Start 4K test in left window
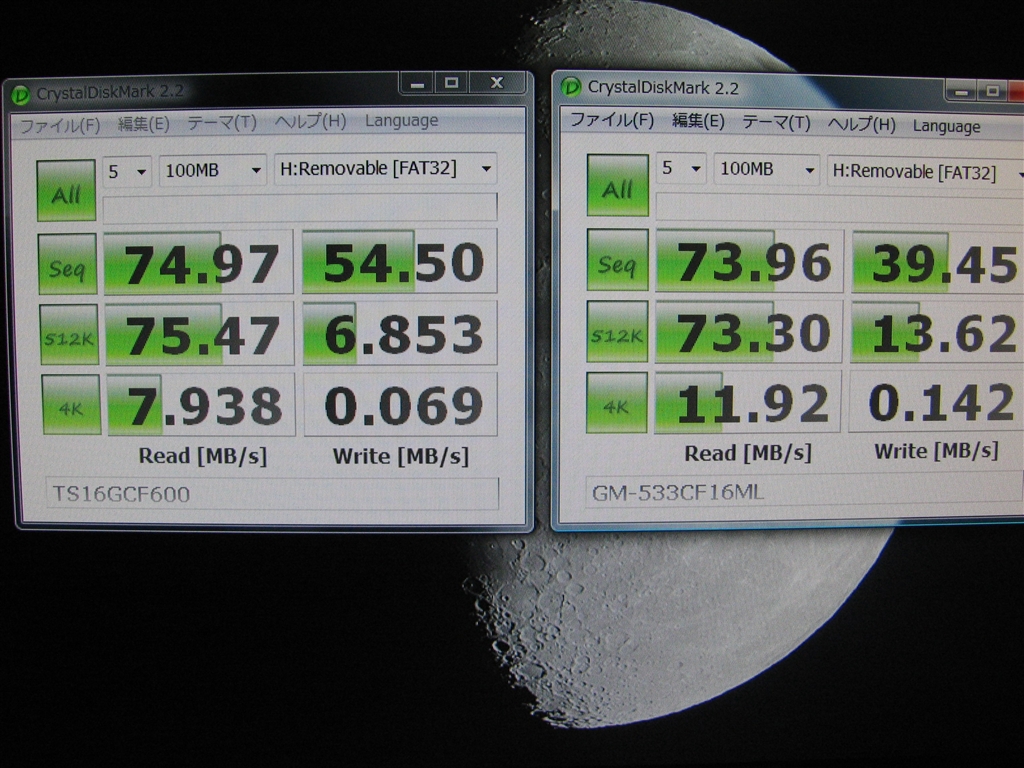Image resolution: width=1024 pixels, height=768 pixels. tap(71, 405)
